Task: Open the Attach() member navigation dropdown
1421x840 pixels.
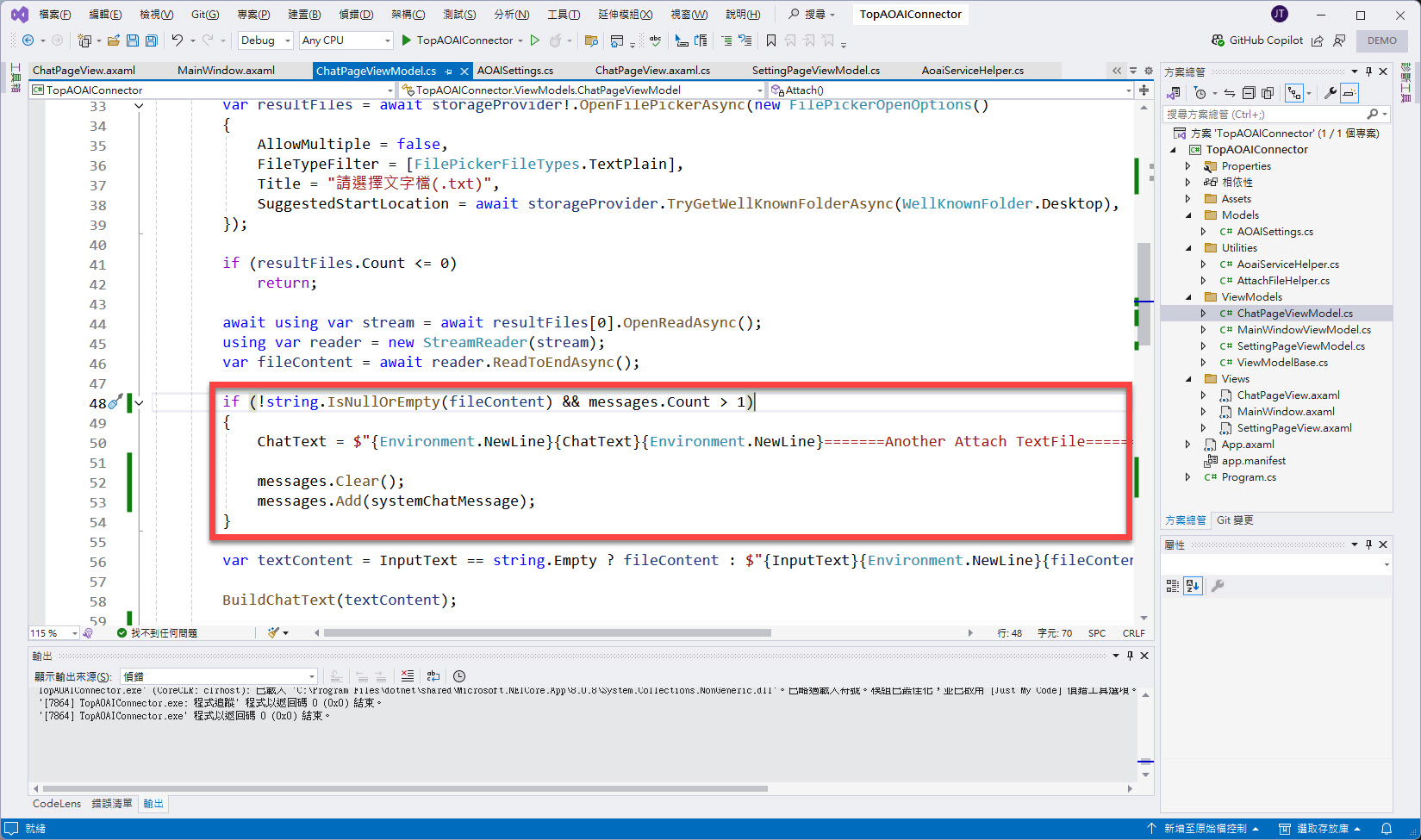Action: pyautogui.click(x=951, y=90)
